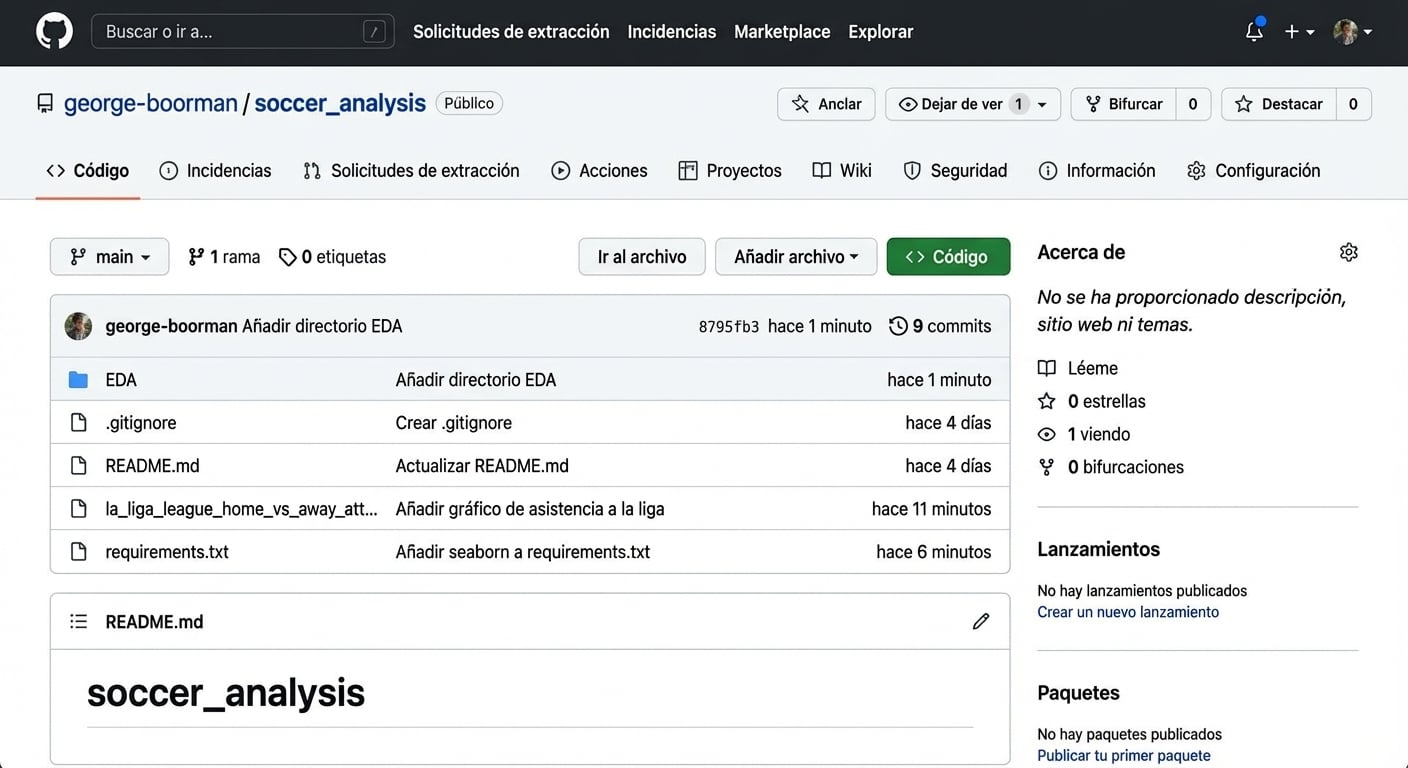
Task: Open the star count showing 0
Action: click(1353, 104)
